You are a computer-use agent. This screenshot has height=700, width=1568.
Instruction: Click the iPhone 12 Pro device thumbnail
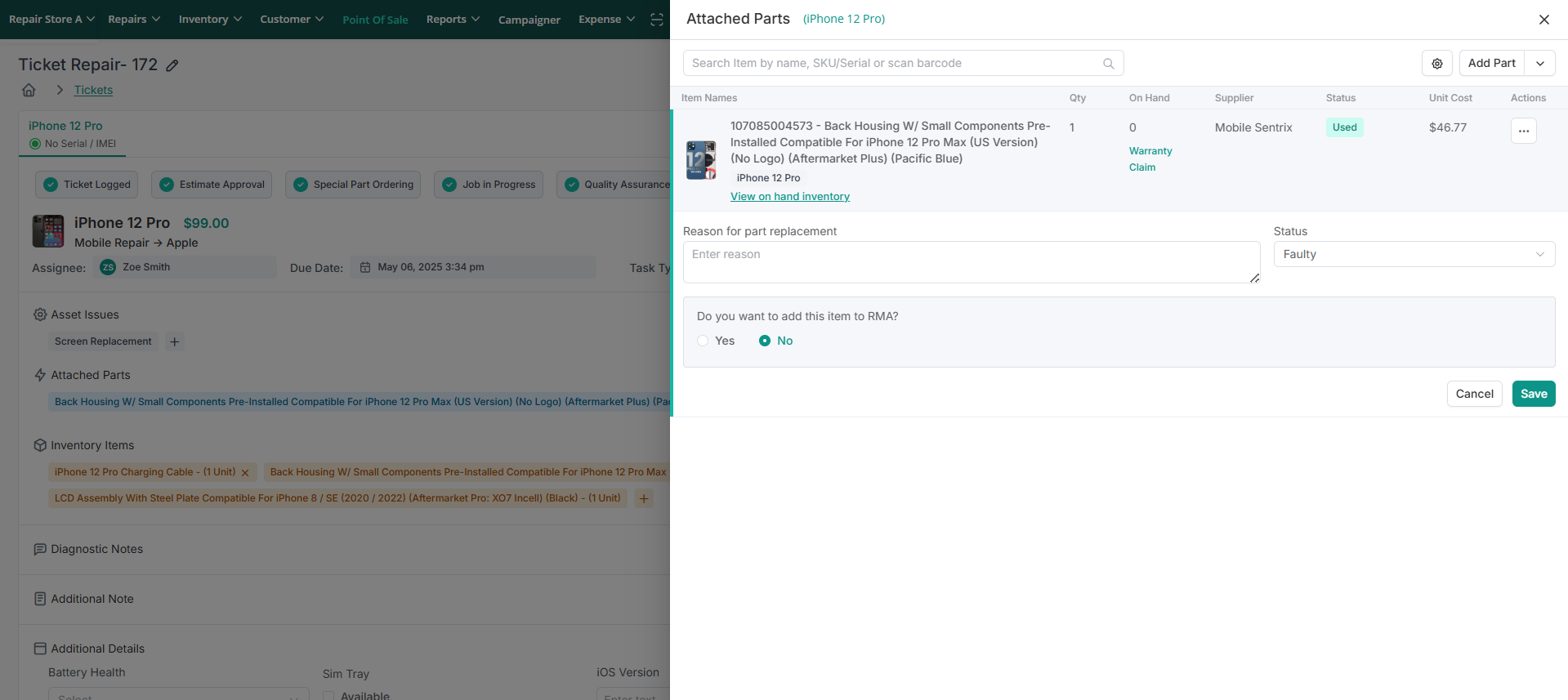(48, 231)
